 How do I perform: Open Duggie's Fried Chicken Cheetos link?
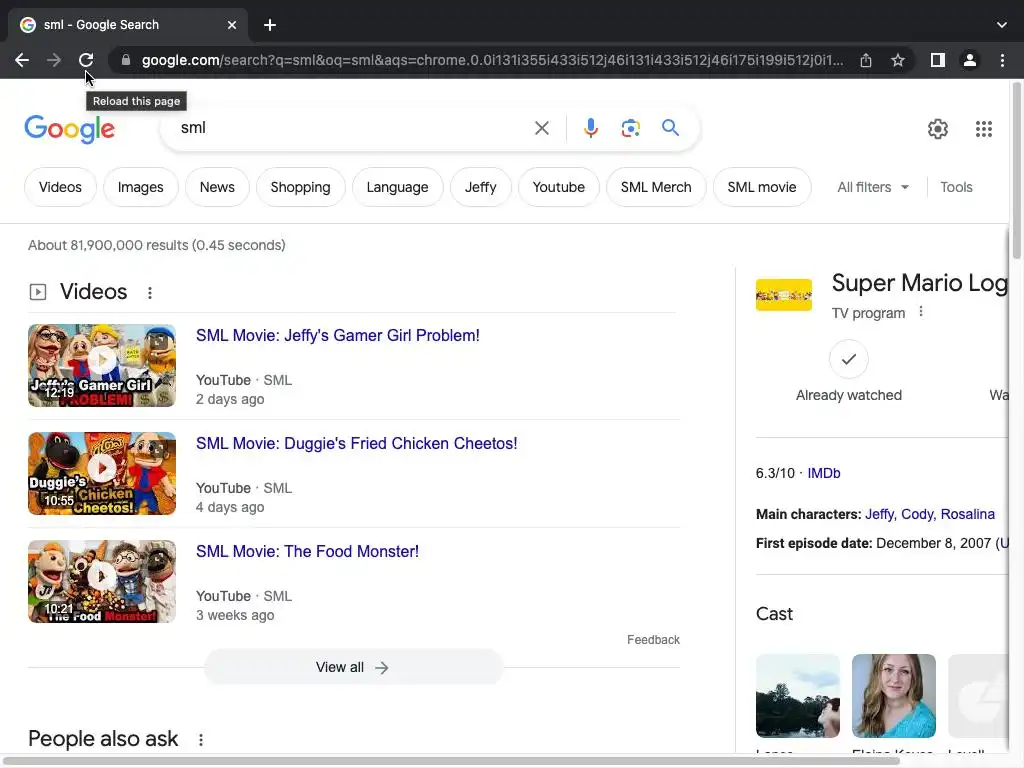(x=357, y=443)
